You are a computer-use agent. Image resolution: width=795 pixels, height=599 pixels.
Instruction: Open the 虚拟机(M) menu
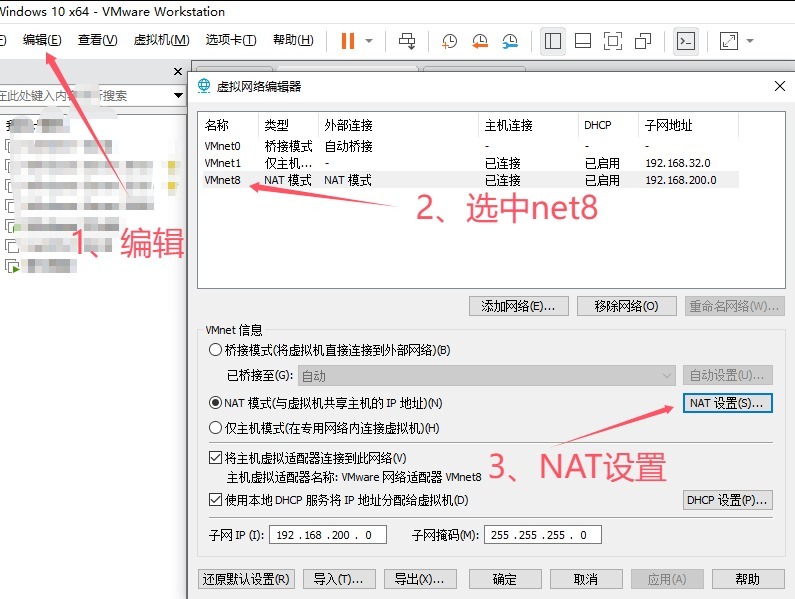click(x=161, y=40)
